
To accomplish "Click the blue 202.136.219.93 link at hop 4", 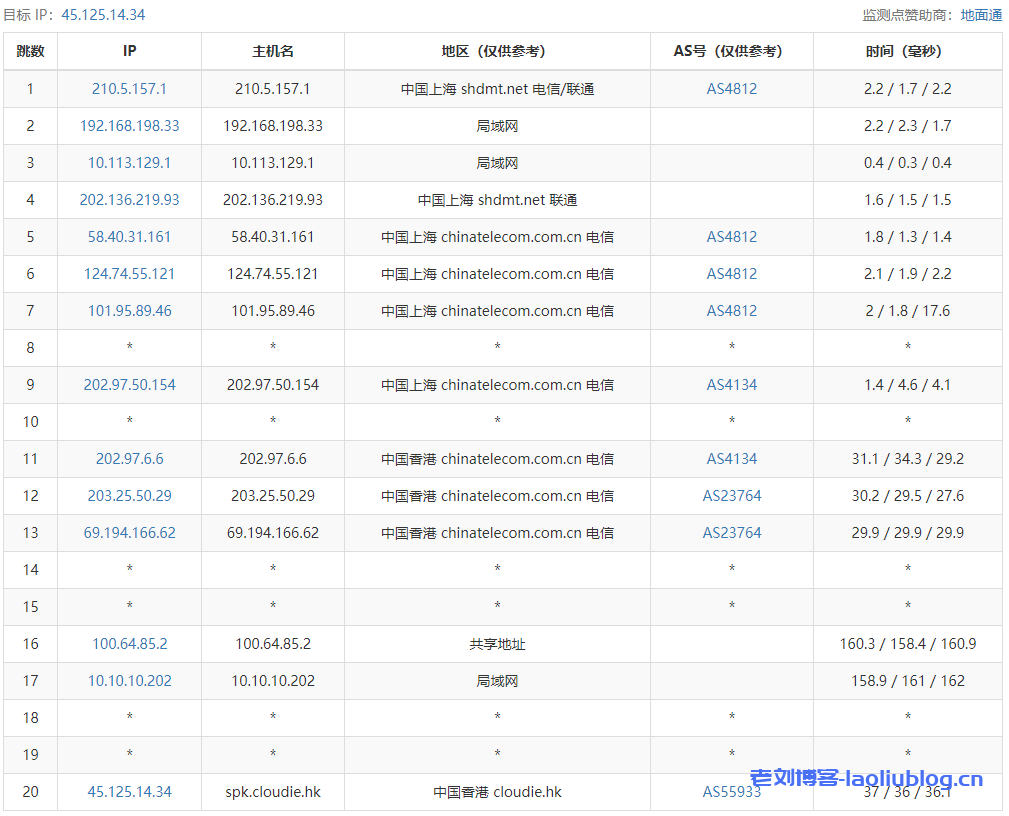I will click(x=129, y=200).
